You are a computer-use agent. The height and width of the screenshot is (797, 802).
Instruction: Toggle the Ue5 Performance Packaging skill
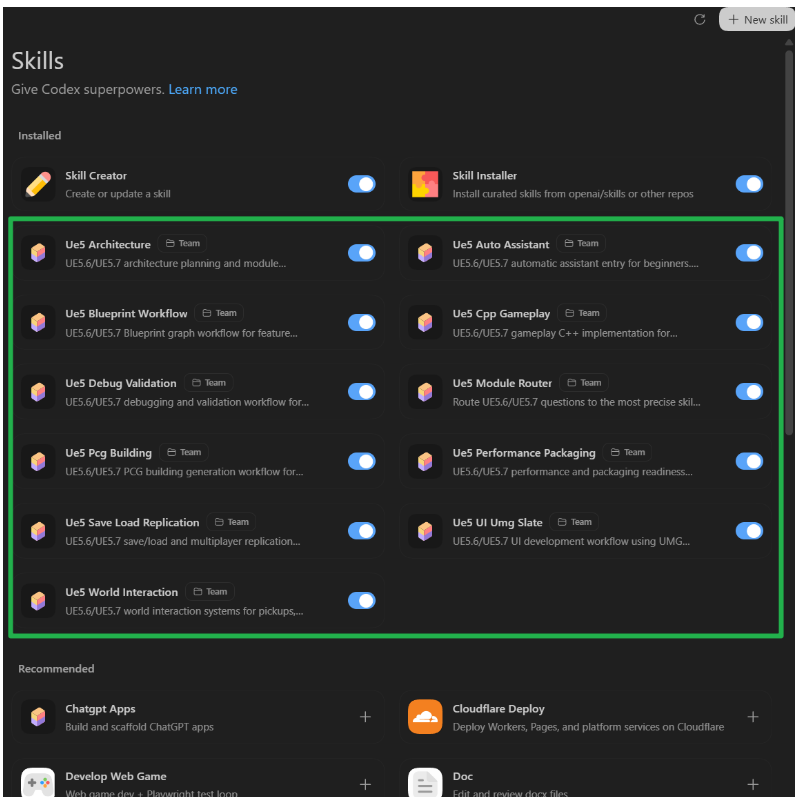pos(748,461)
